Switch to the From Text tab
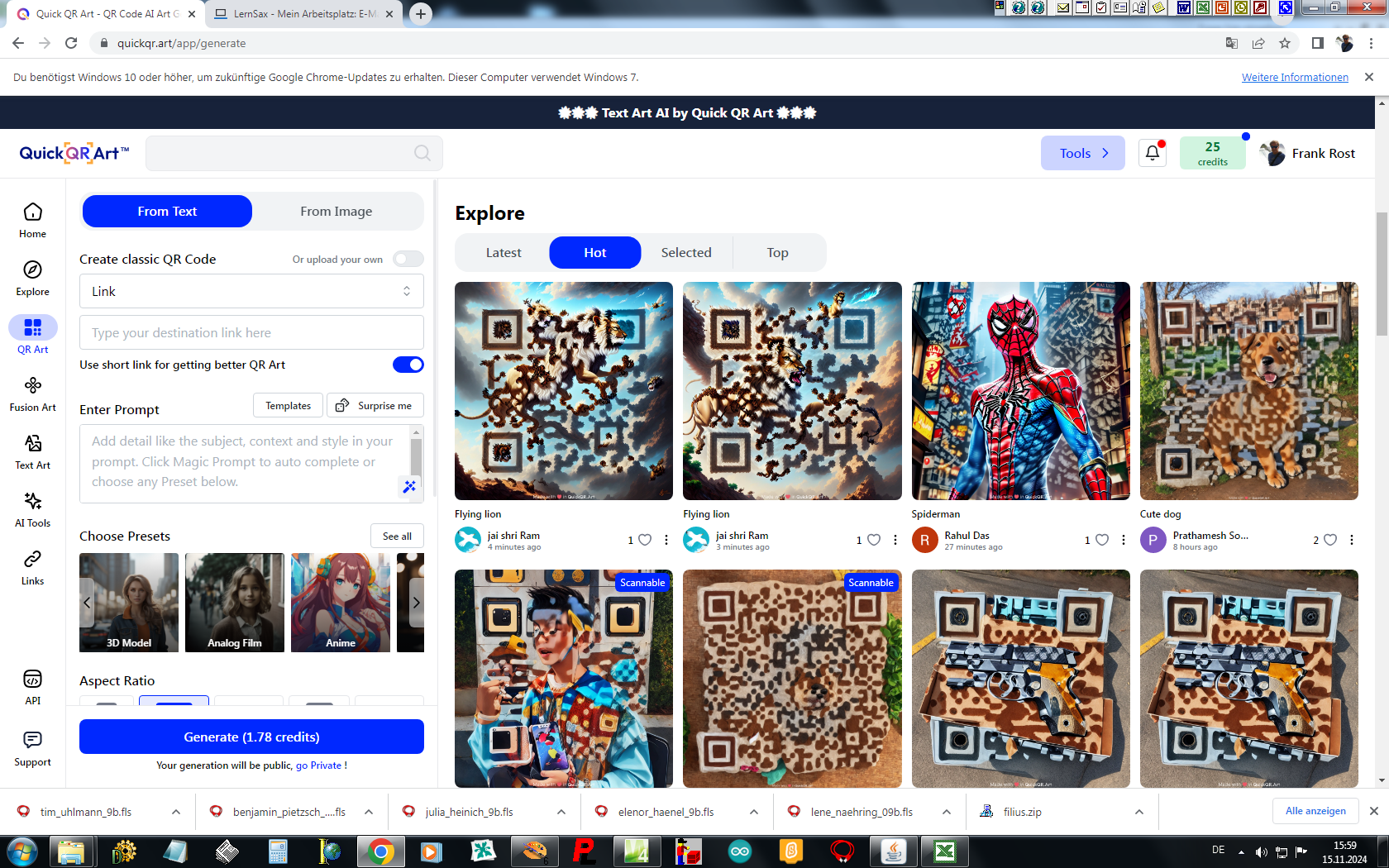The width and height of the screenshot is (1389, 868). point(167,211)
